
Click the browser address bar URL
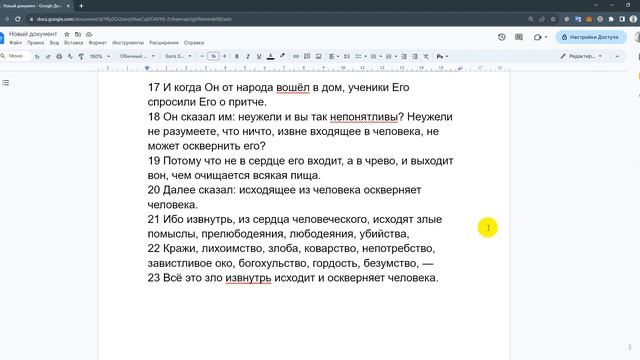coord(134,19)
